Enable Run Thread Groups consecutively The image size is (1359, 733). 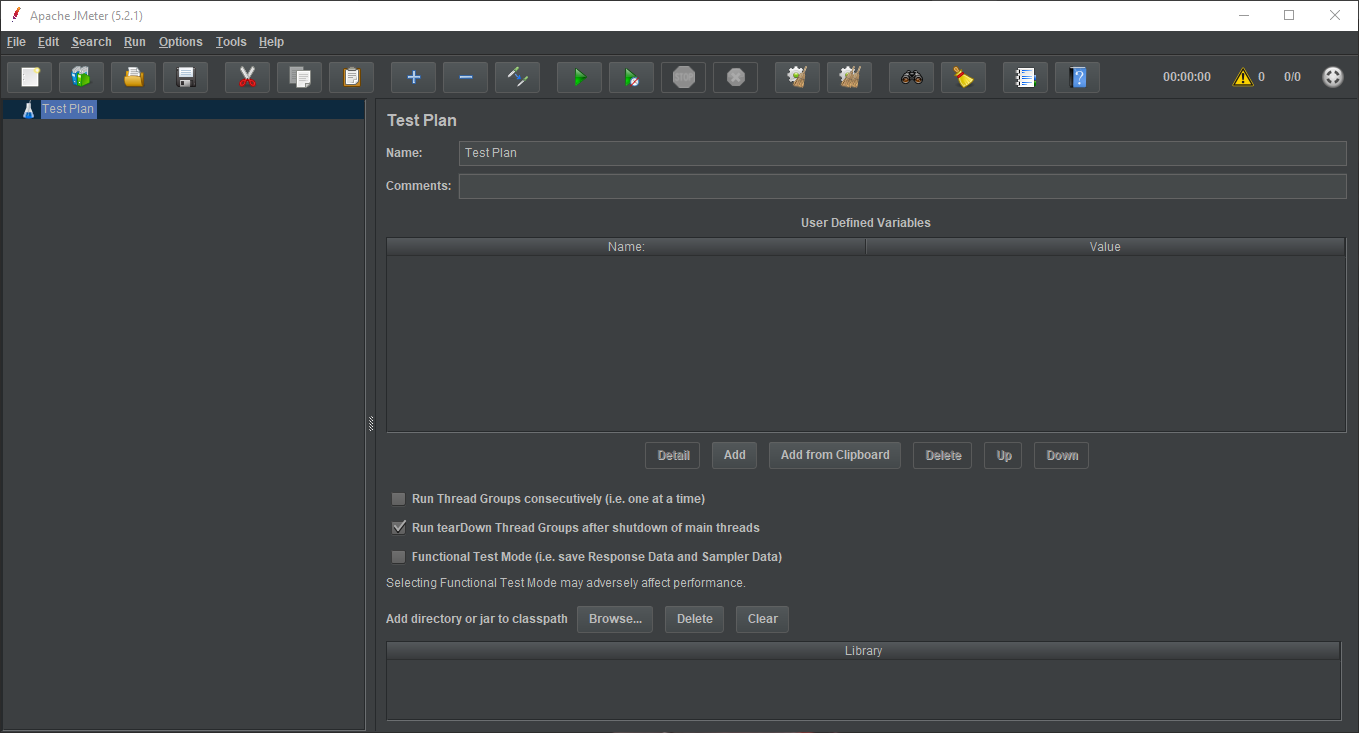coord(398,499)
